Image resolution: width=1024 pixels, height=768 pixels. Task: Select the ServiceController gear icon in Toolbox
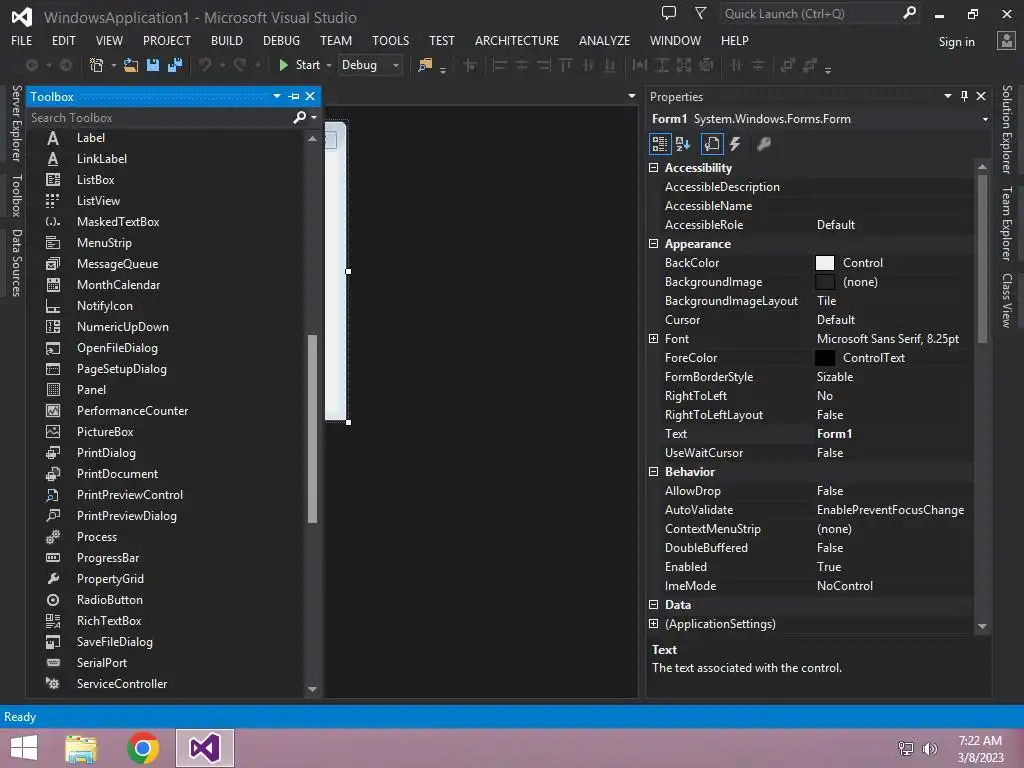53,684
